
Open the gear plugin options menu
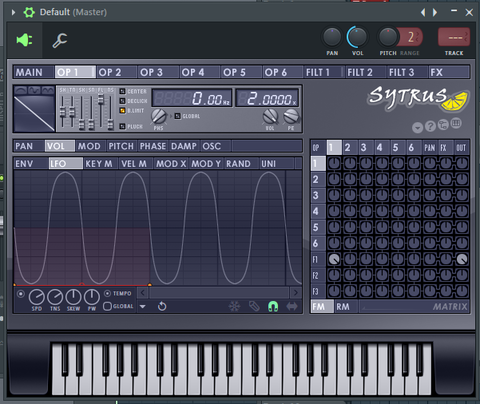pos(29,12)
